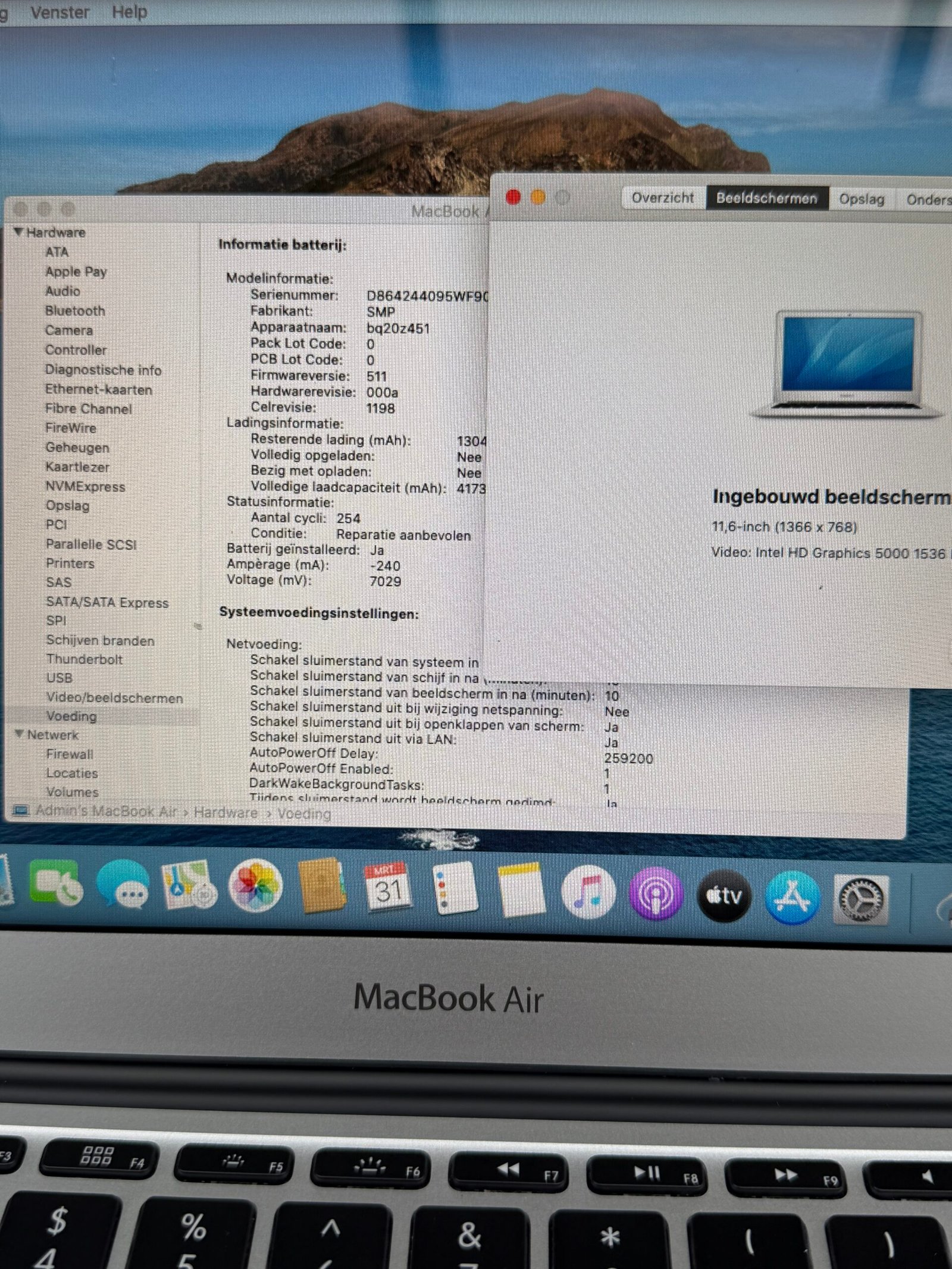
Task: Collapse the Netwerk section triangle
Action: click(20, 734)
